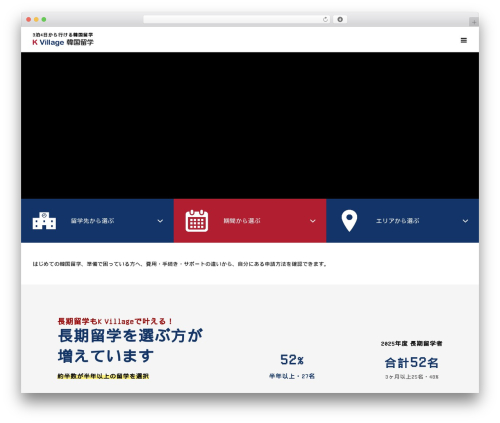
Task: Click the calendar icon in red panel
Action: [197, 221]
